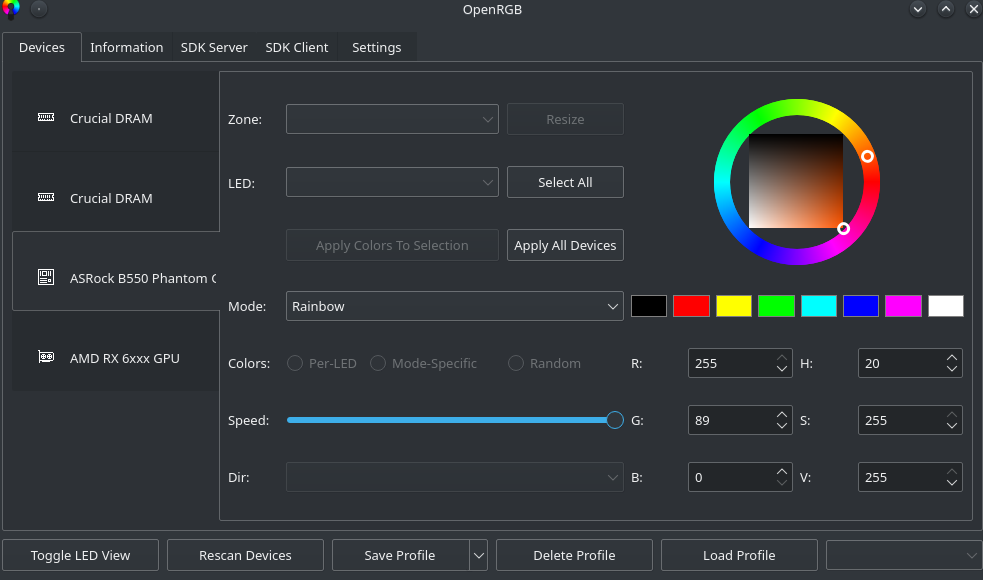Decrease the G value with down arrow
This screenshot has height=580, width=983.
coord(782,426)
